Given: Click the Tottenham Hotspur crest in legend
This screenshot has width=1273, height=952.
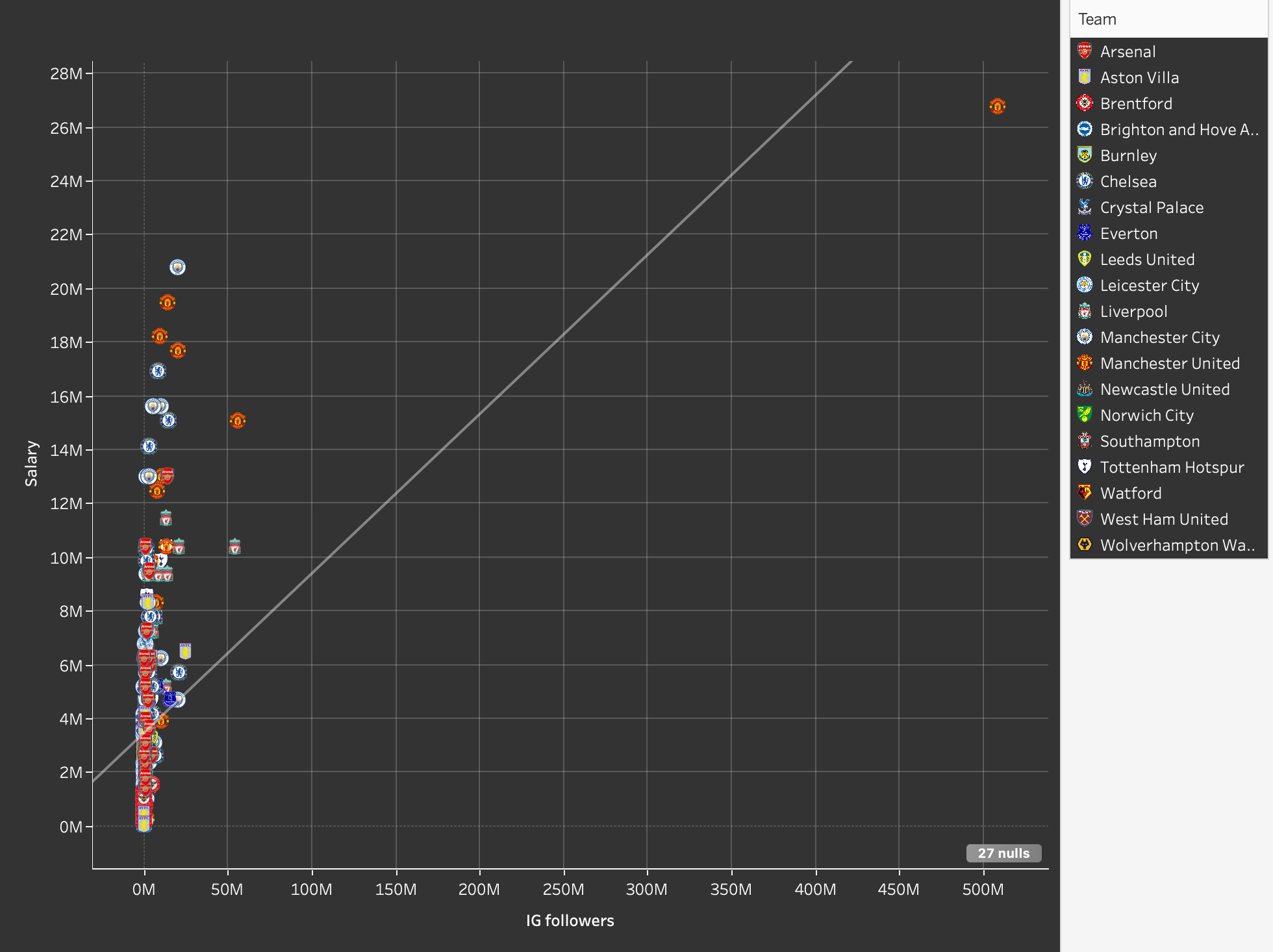Looking at the screenshot, I should click(1085, 467).
